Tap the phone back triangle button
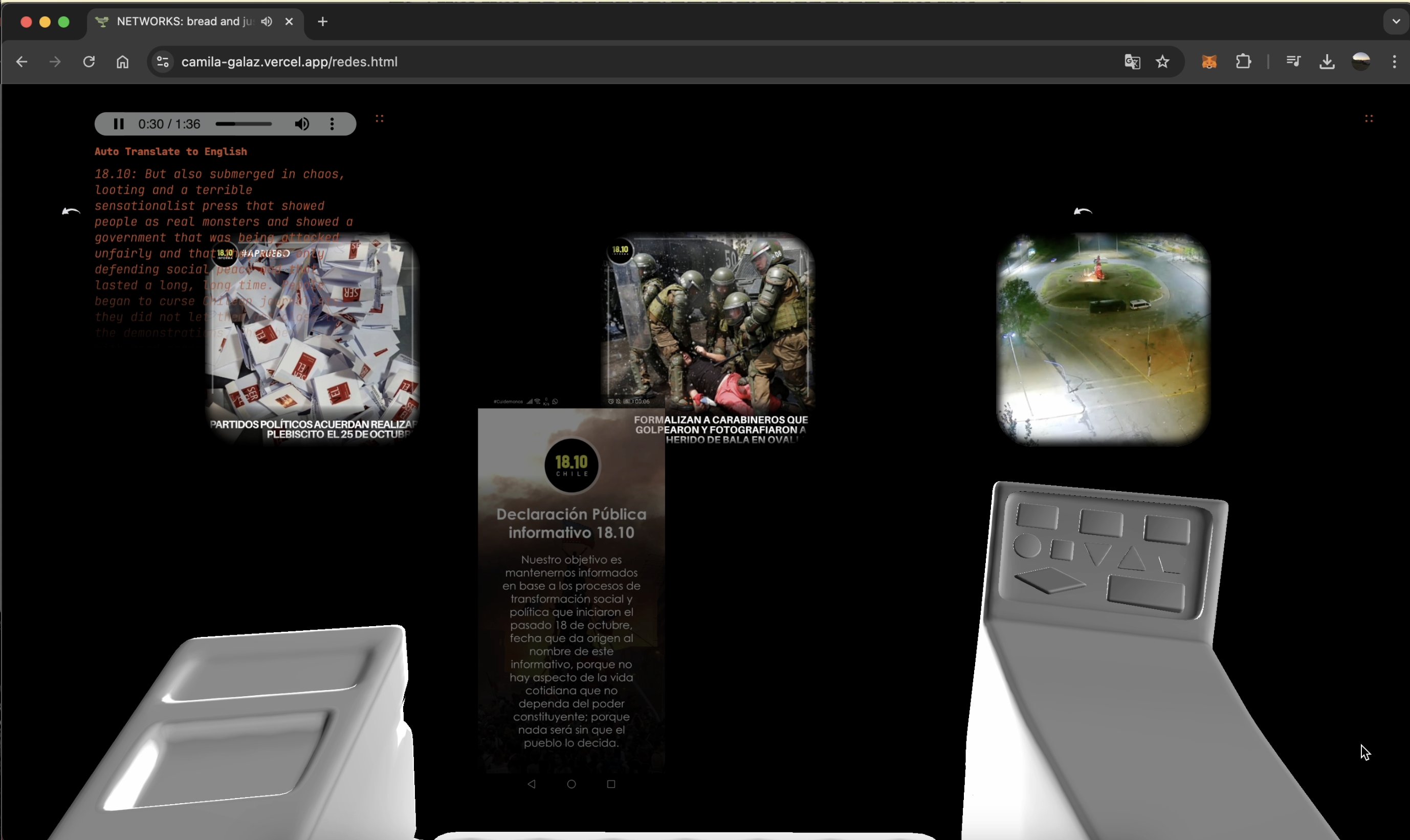Viewport: 1410px width, 840px height. [532, 784]
